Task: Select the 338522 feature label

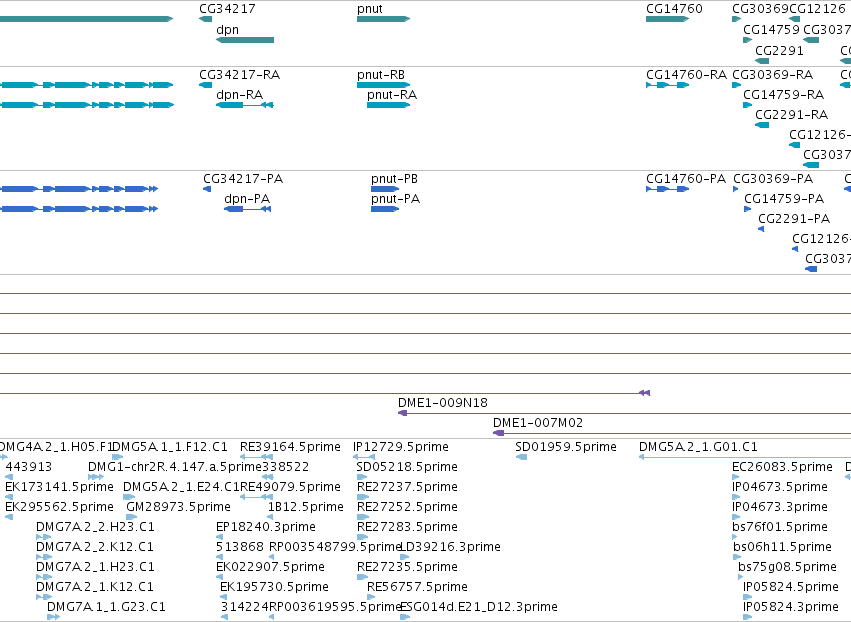Action: click(285, 467)
